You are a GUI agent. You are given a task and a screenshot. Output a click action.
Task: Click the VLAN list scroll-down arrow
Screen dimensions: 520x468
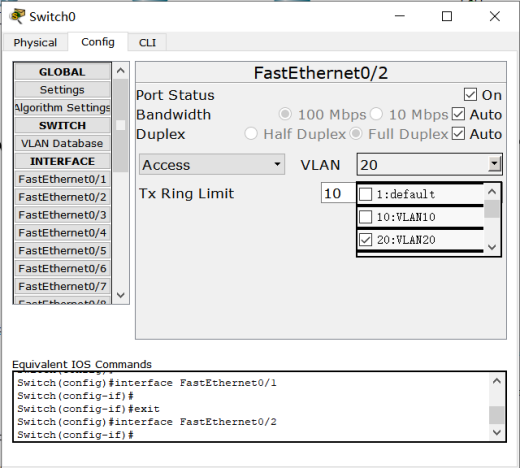coord(492,247)
